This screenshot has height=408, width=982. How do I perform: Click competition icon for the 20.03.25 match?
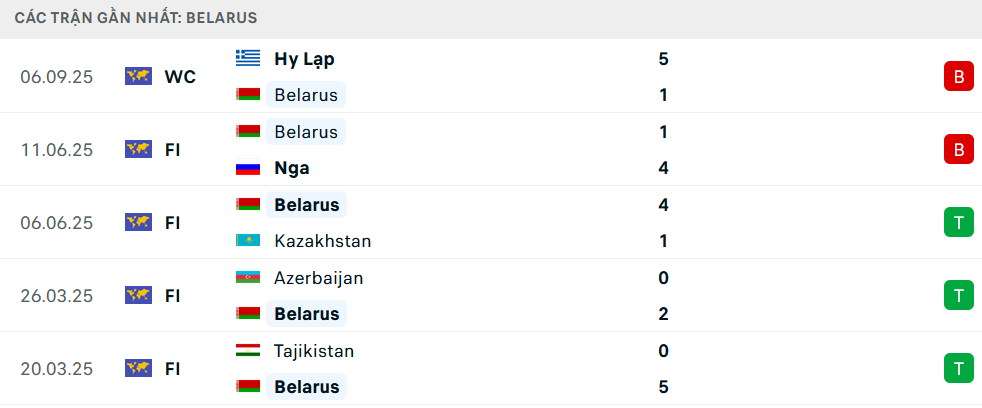138,369
